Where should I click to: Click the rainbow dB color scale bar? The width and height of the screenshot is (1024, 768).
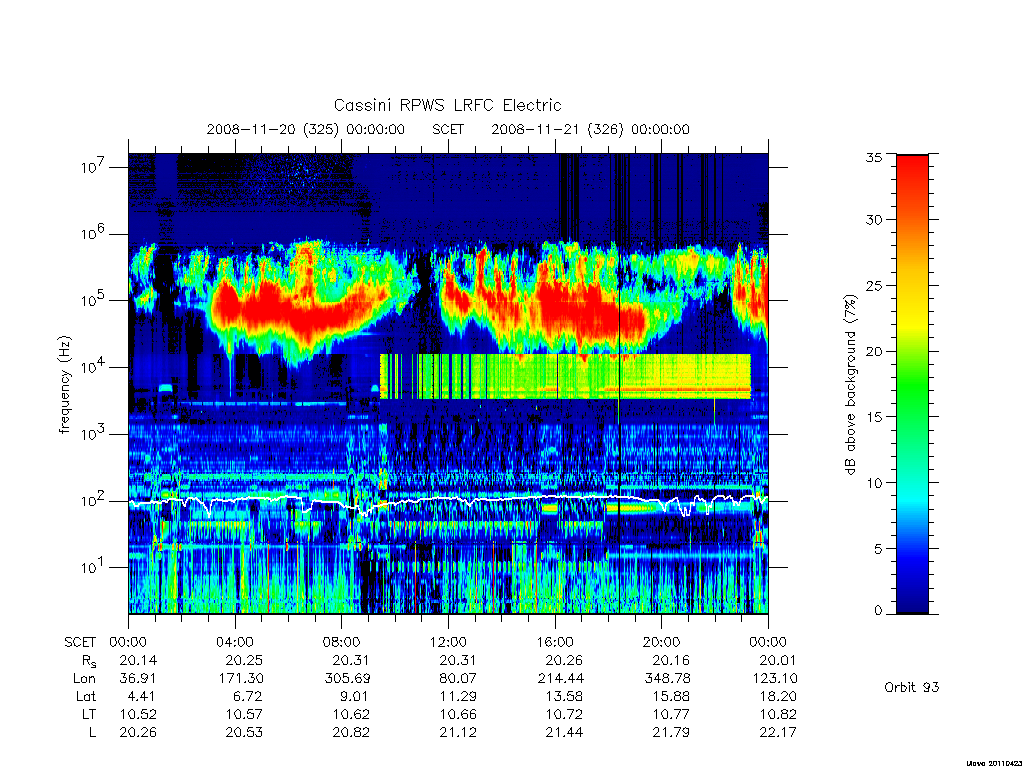click(x=912, y=384)
